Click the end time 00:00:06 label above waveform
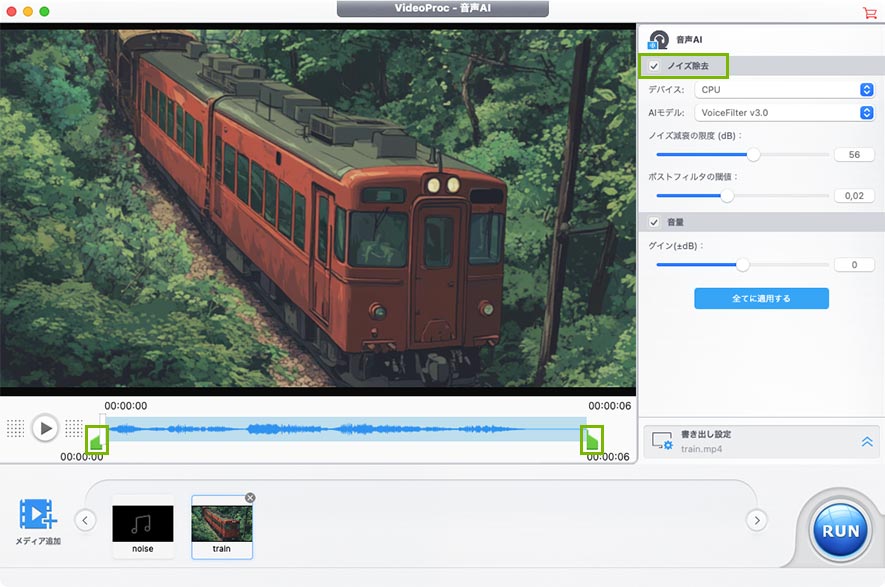Image resolution: width=885 pixels, height=587 pixels. 610,406
